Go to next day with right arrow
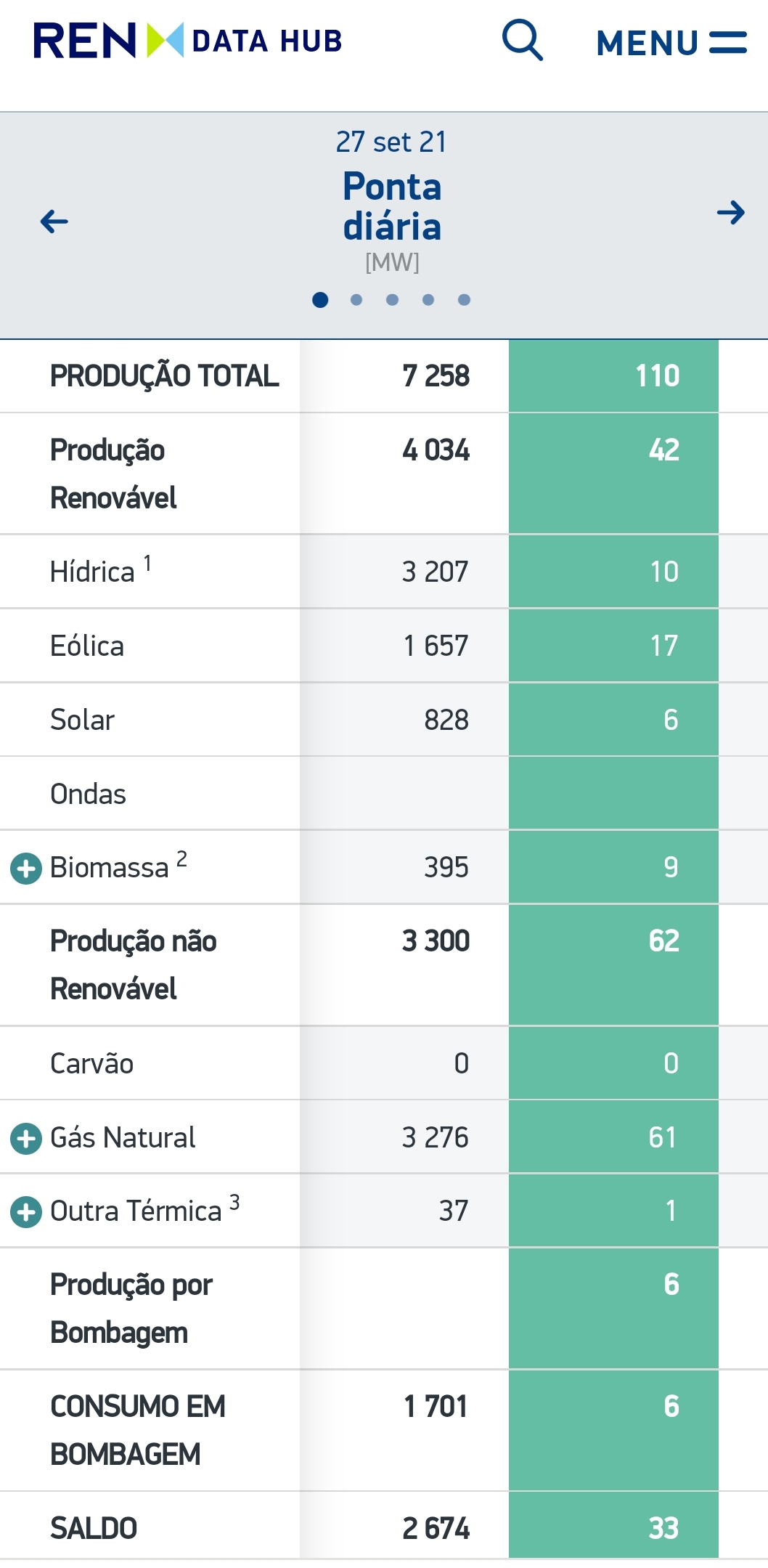This screenshot has height=1568, width=768. point(730,213)
